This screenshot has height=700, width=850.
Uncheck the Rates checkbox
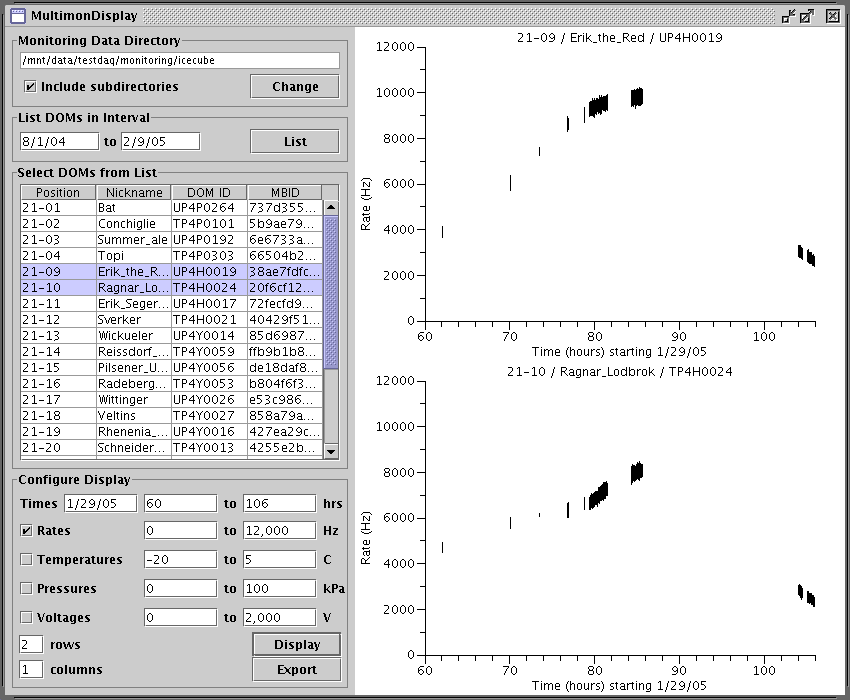pos(27,531)
